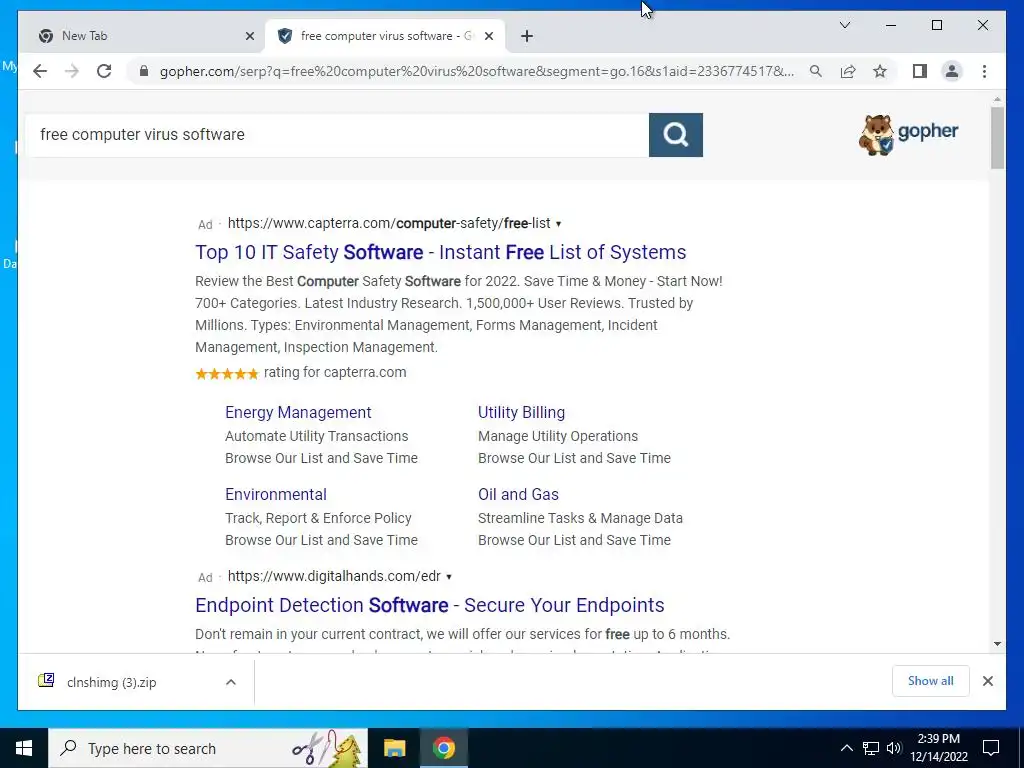
Task: Click the zoom magnifier in the address bar
Action: click(816, 71)
